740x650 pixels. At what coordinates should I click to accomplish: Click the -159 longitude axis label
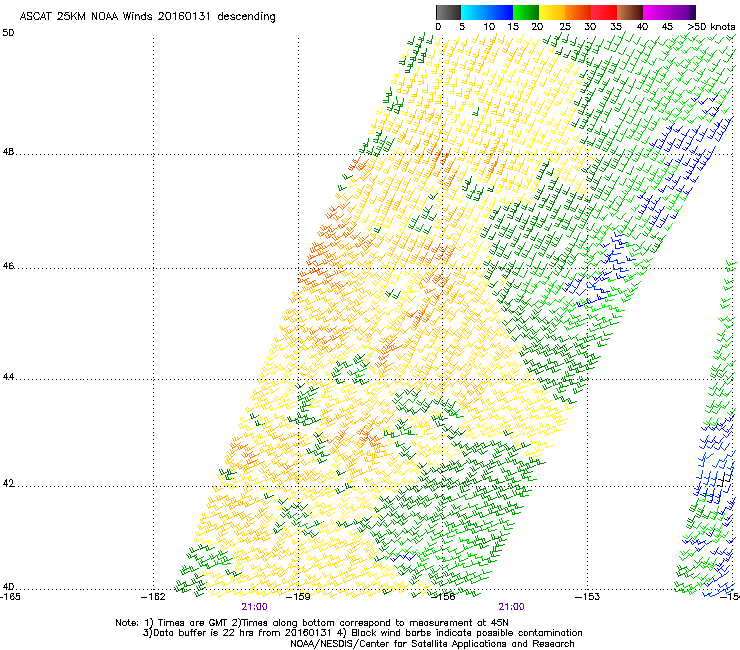(298, 596)
